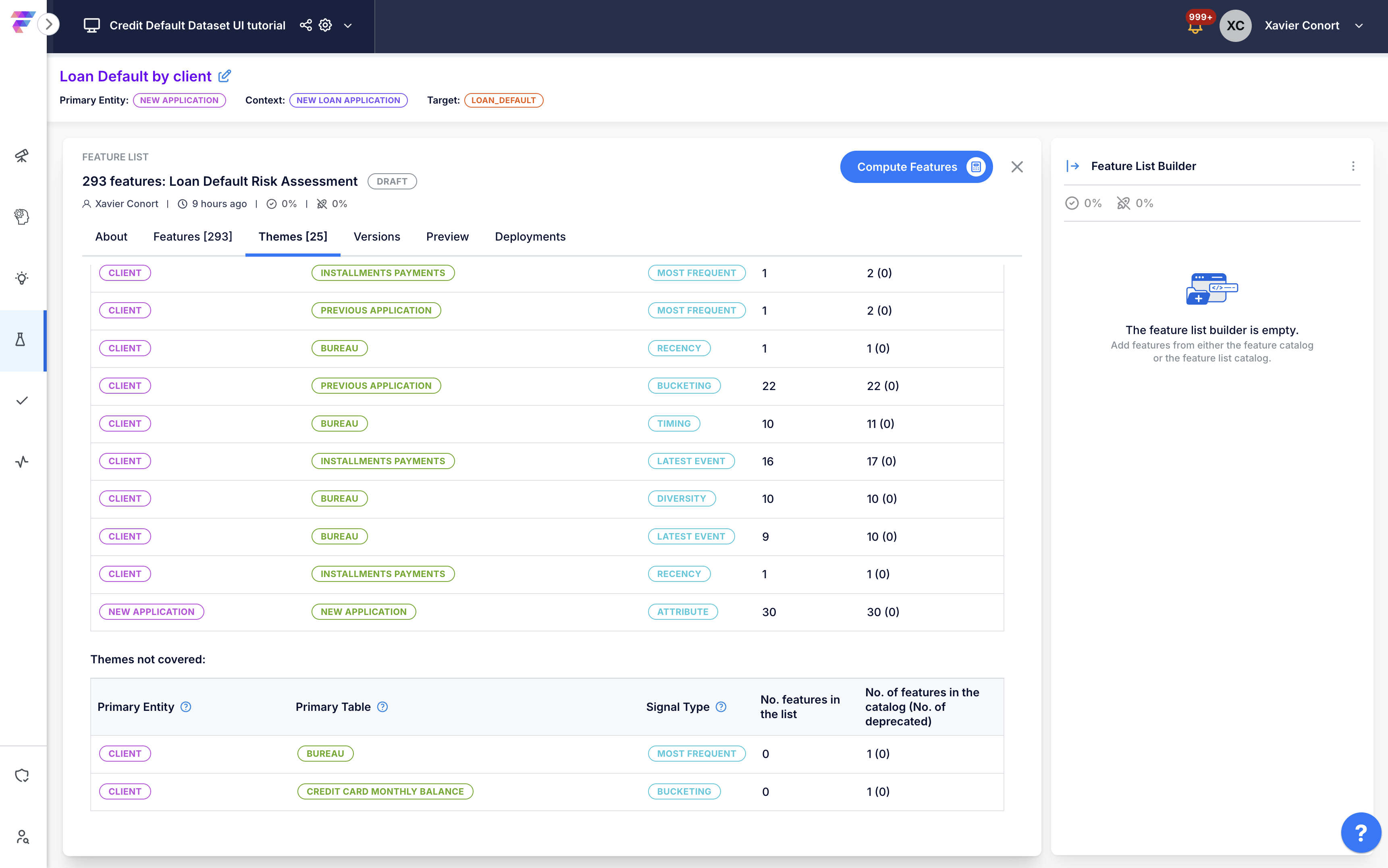Viewport: 1388px width, 868px height.
Task: Click the telescope icon in left sidebar
Action: (x=22, y=156)
